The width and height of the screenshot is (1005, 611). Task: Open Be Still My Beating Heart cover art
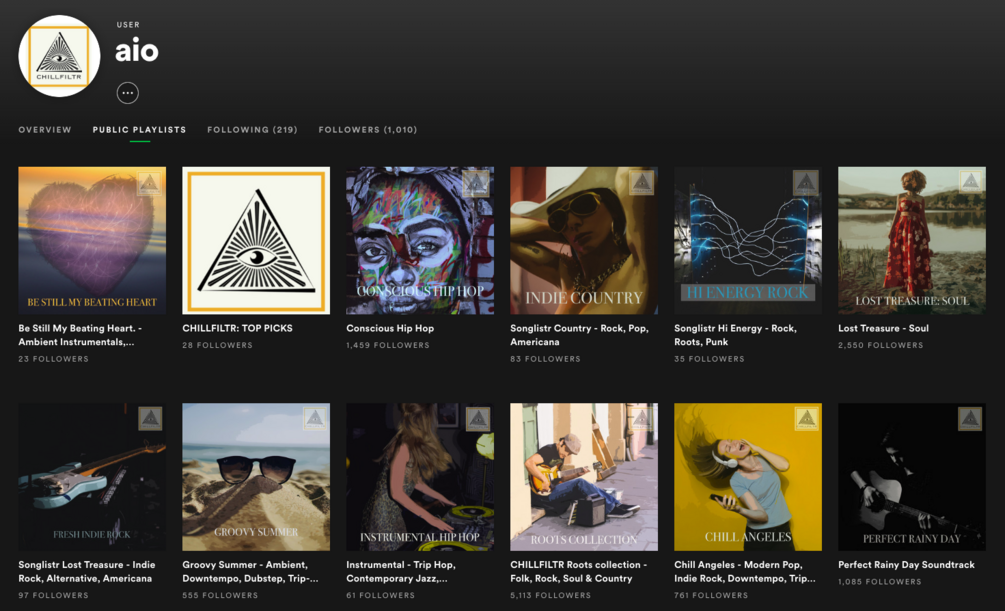(x=92, y=240)
